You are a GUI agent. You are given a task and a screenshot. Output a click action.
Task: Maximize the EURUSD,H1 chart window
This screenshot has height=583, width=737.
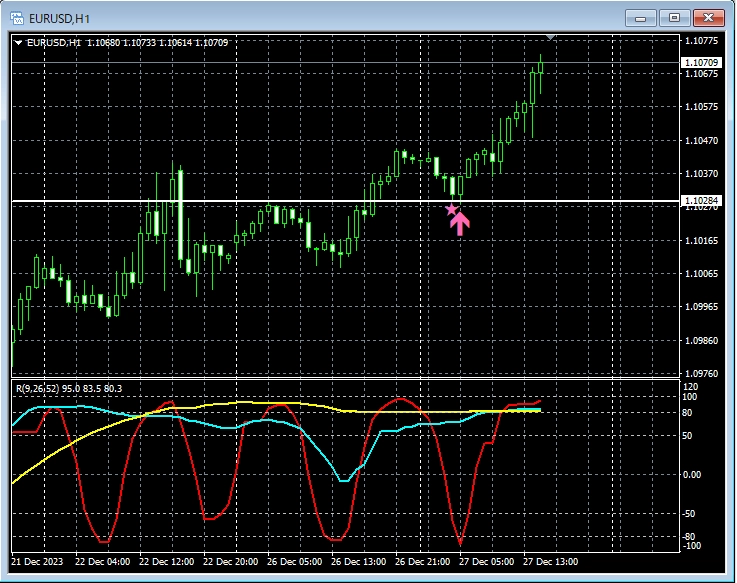[x=675, y=17]
